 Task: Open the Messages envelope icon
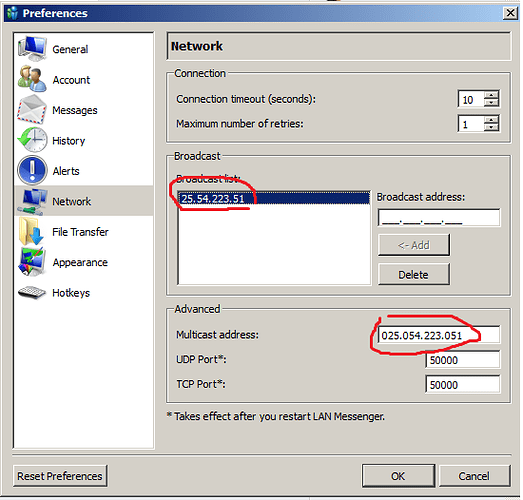(32, 109)
